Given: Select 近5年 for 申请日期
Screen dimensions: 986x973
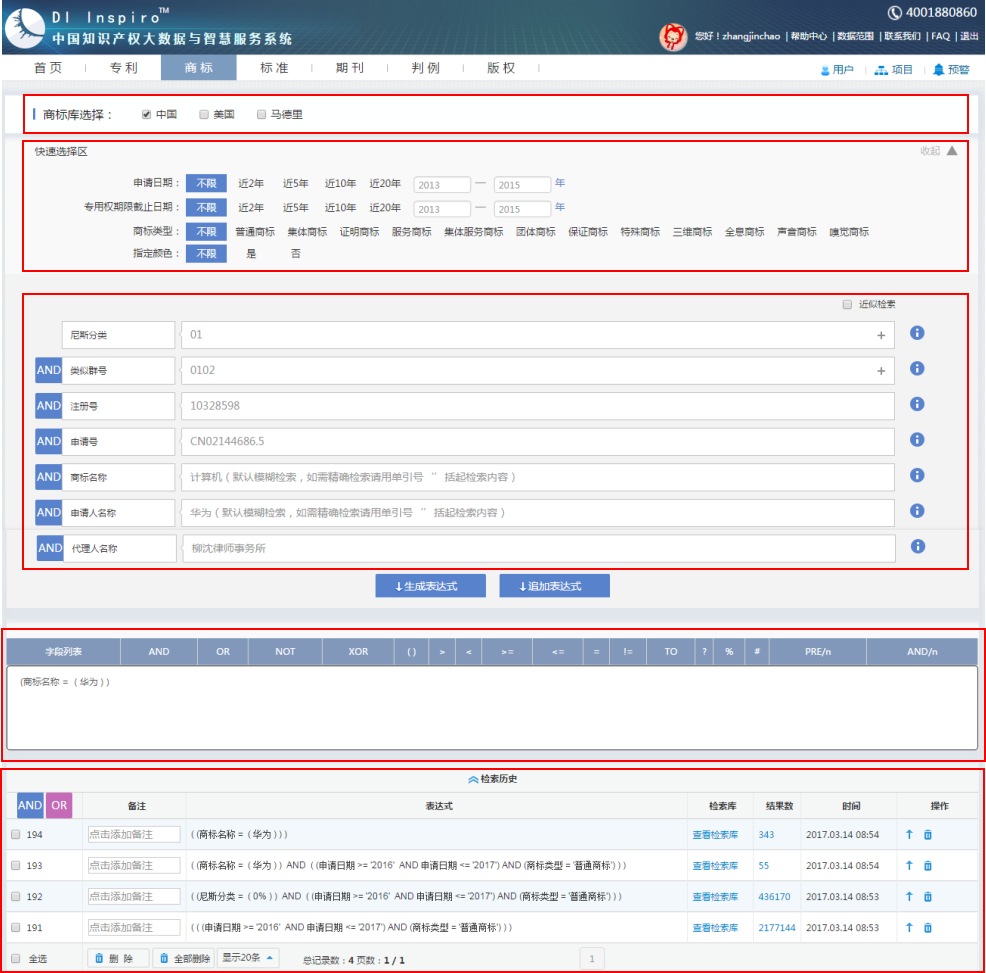Looking at the screenshot, I should pos(294,183).
